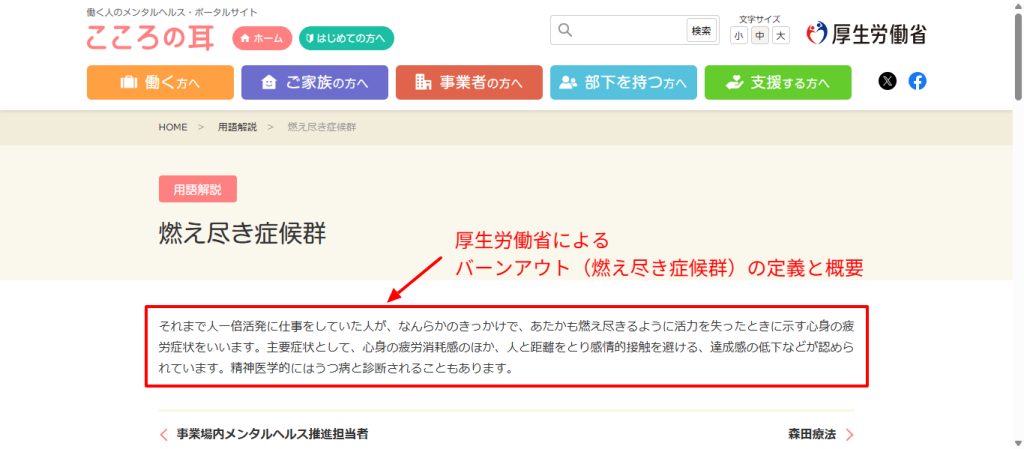This screenshot has height=449, width=1024.
Task: Set font size to 小
Action: 738,36
